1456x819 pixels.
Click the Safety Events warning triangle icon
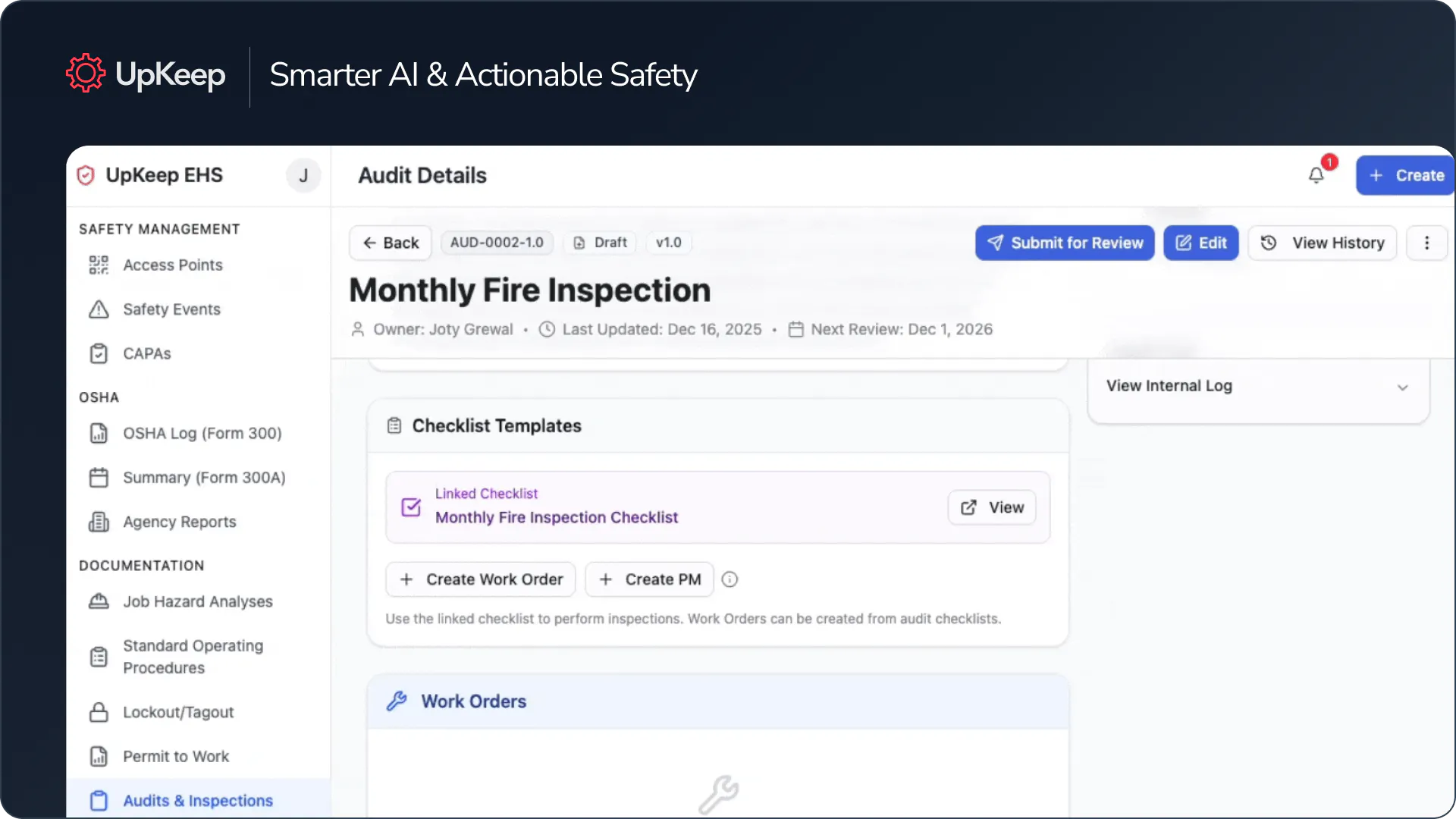click(99, 309)
